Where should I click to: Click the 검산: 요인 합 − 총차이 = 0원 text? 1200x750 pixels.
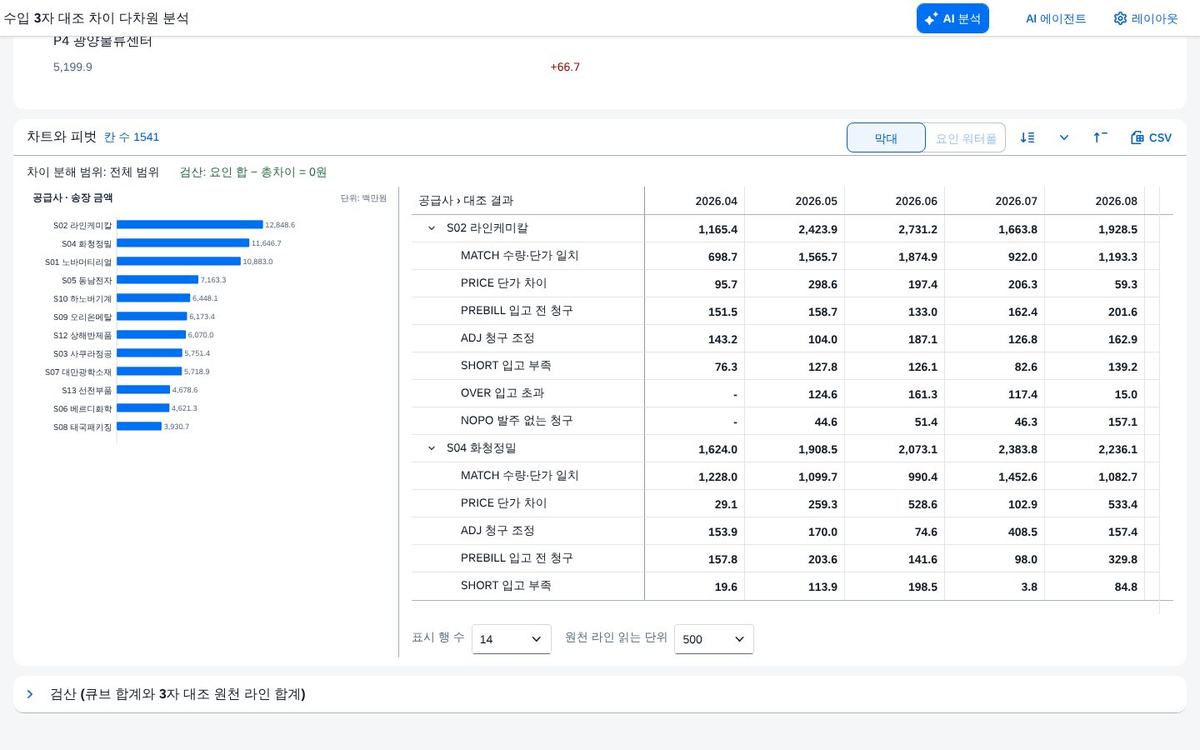pos(253,172)
